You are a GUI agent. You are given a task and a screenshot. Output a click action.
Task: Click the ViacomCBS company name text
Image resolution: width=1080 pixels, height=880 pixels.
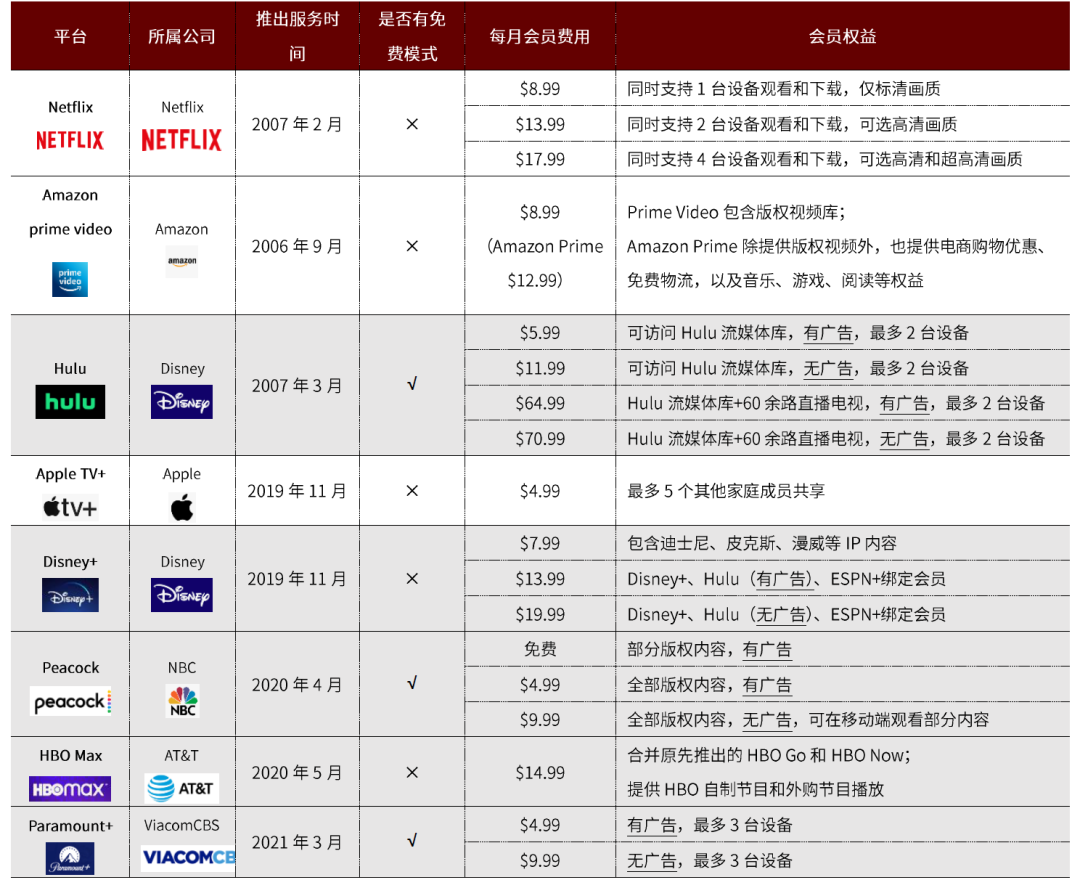[x=182, y=826]
